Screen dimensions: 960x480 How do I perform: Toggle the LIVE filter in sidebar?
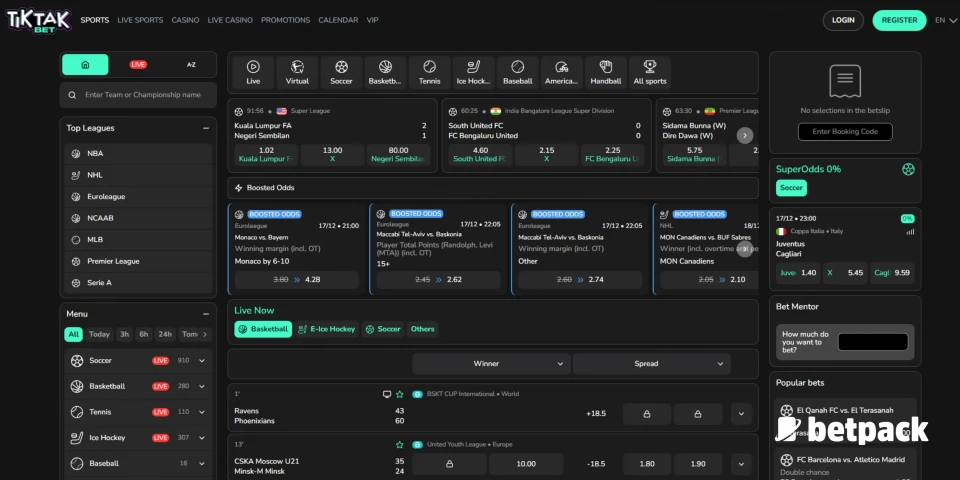[x=138, y=64]
